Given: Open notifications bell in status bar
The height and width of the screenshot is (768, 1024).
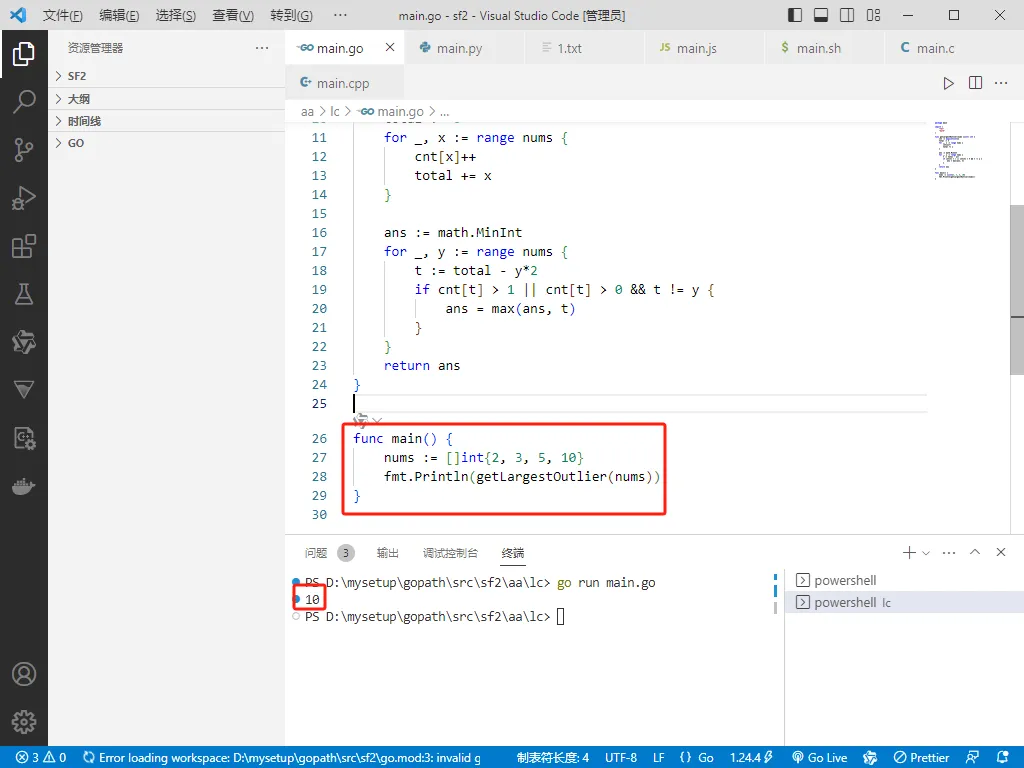Looking at the screenshot, I should click(x=1002, y=758).
